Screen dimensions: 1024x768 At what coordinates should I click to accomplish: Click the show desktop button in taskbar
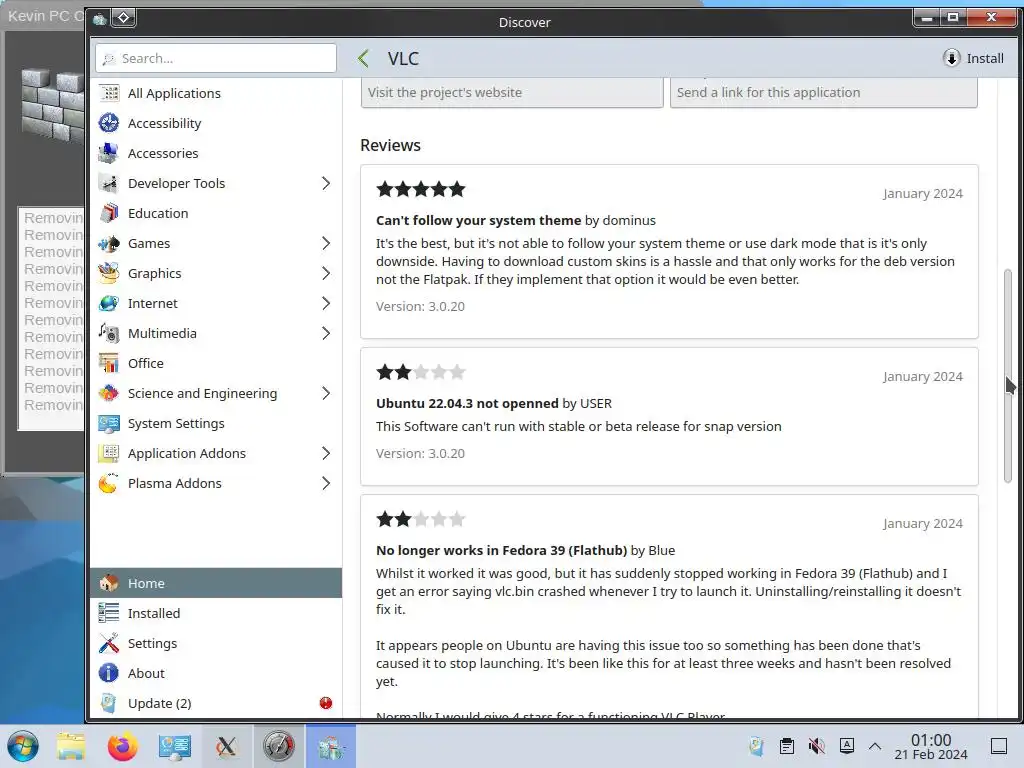[999, 746]
